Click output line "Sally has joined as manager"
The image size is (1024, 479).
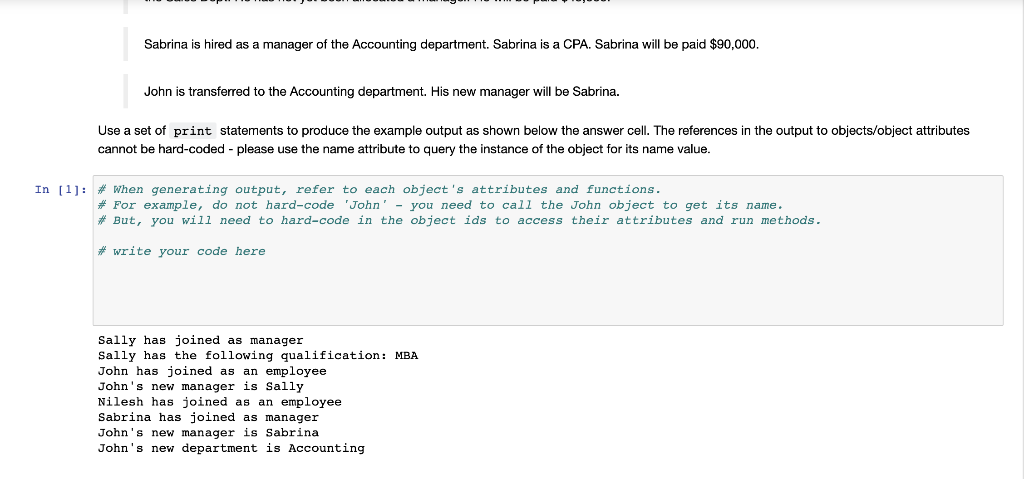point(200,340)
